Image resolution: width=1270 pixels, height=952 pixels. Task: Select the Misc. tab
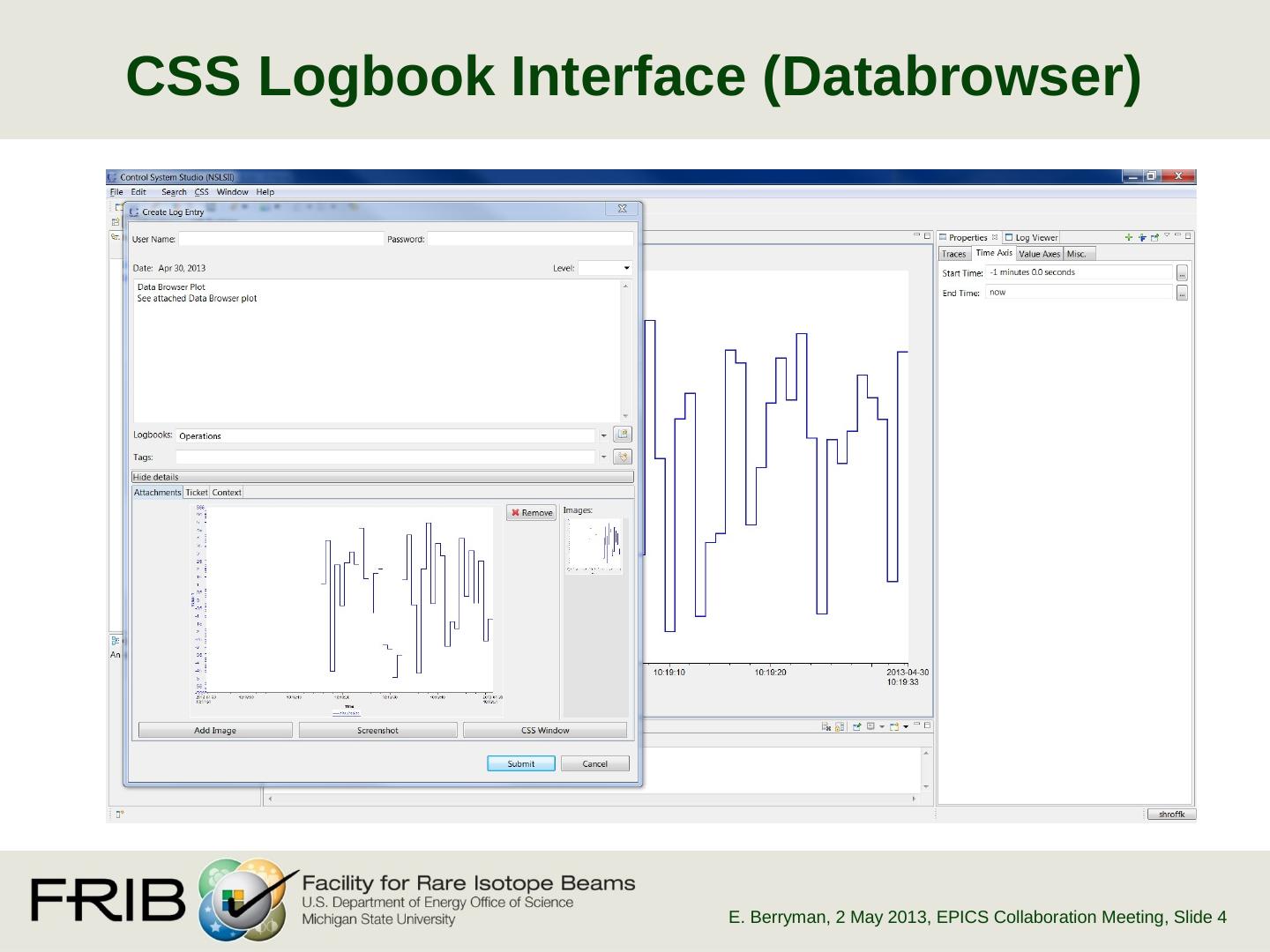(x=1079, y=254)
